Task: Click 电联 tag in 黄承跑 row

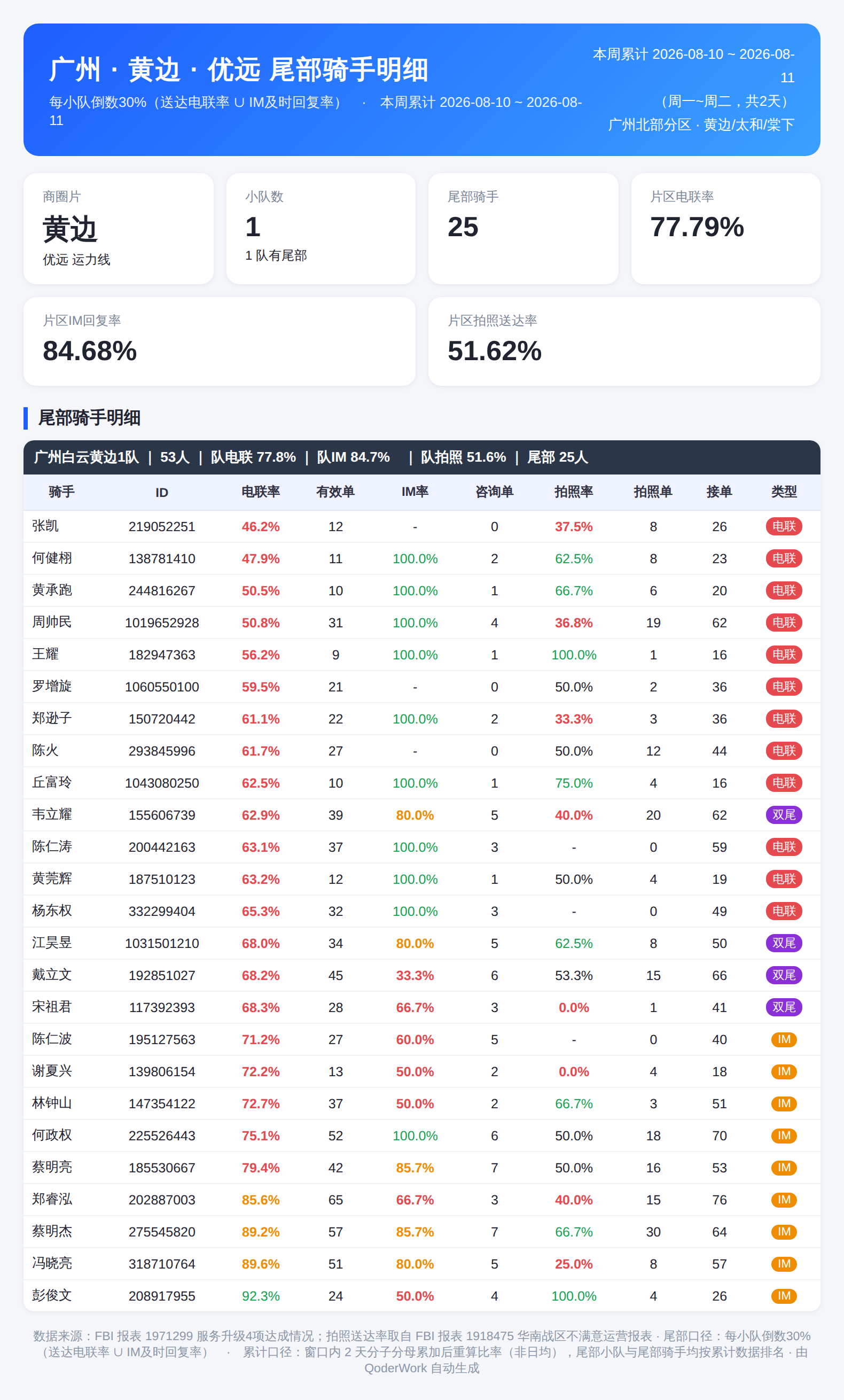Action: (784, 590)
